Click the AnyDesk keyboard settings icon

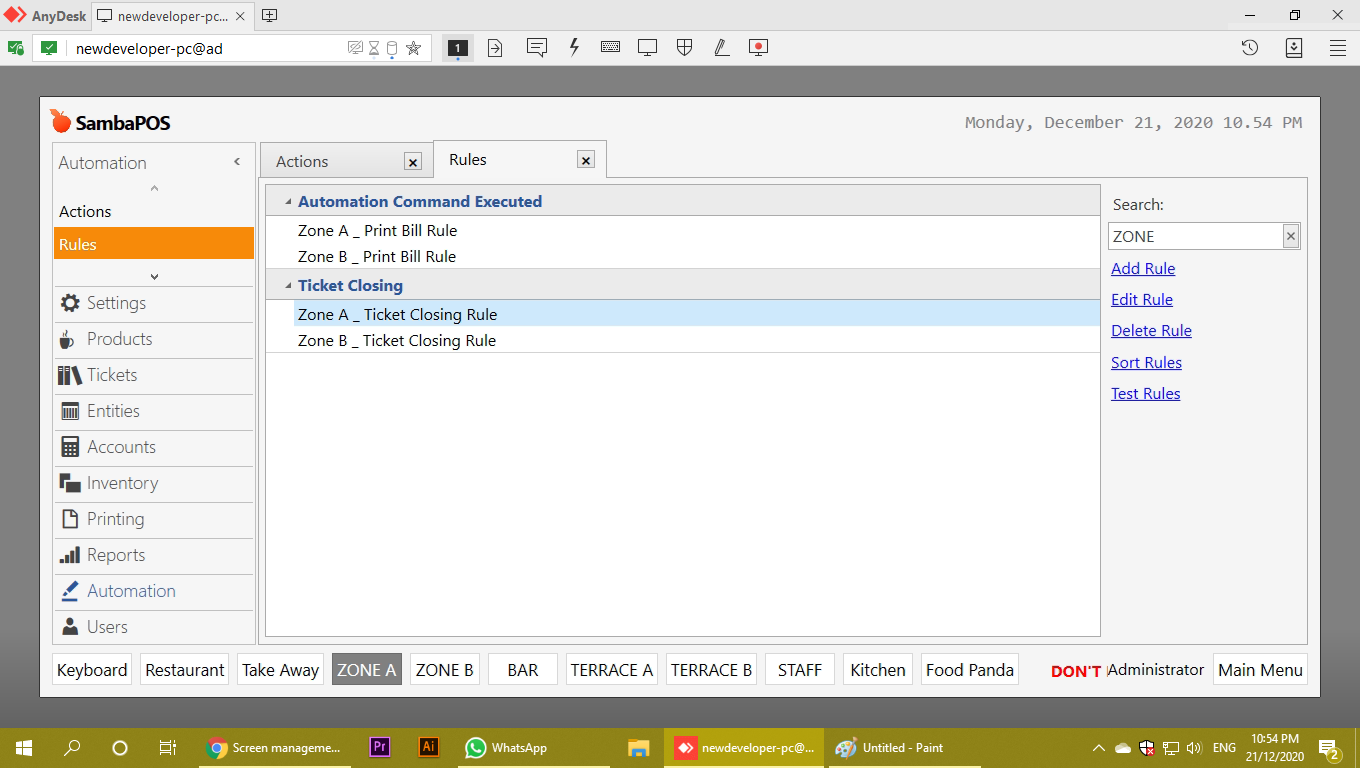point(610,47)
